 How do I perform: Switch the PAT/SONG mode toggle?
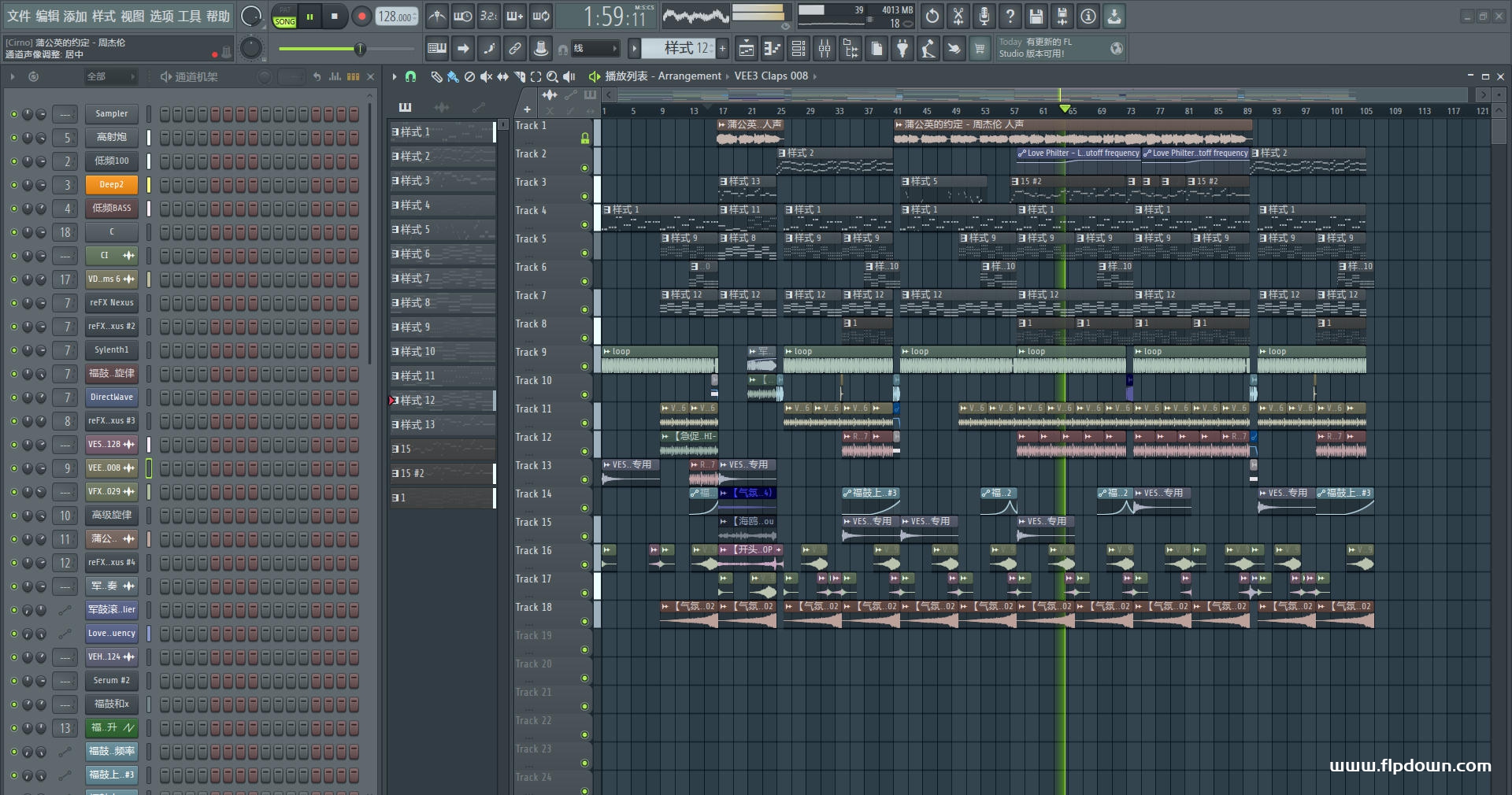(x=285, y=17)
